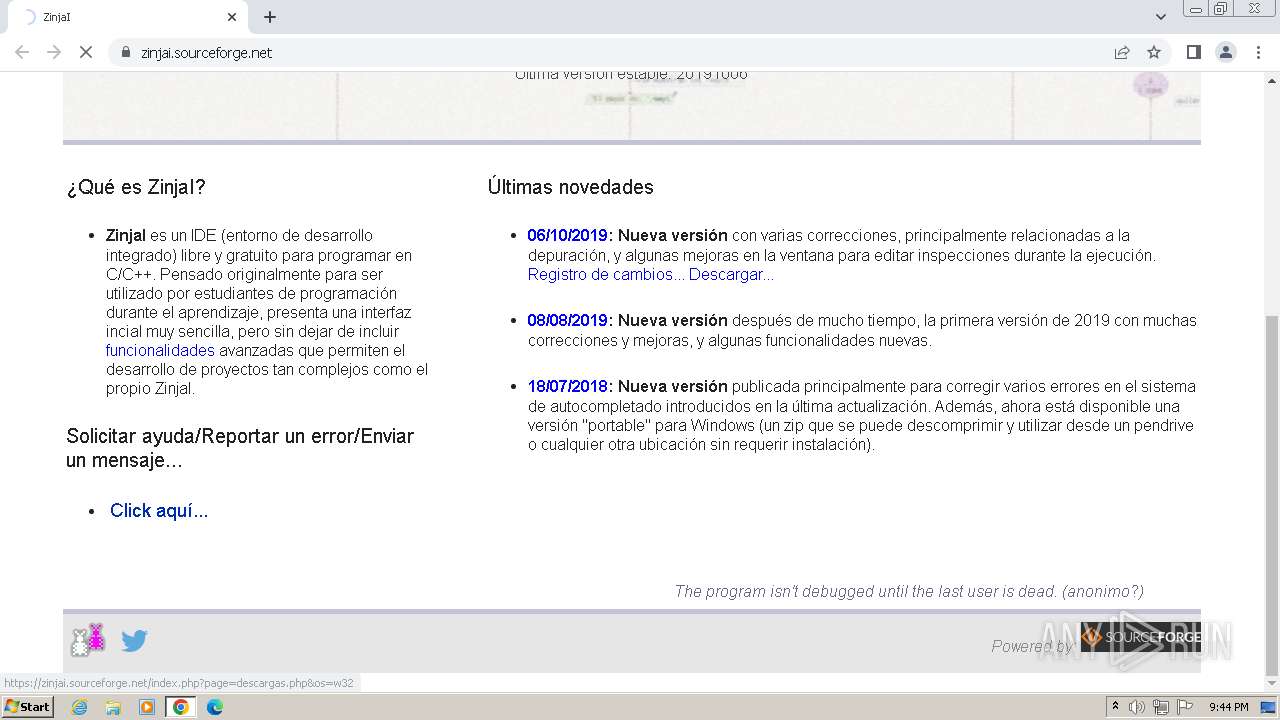Open the 'funcionalidades' link
The height and width of the screenshot is (720, 1280).
click(x=160, y=350)
